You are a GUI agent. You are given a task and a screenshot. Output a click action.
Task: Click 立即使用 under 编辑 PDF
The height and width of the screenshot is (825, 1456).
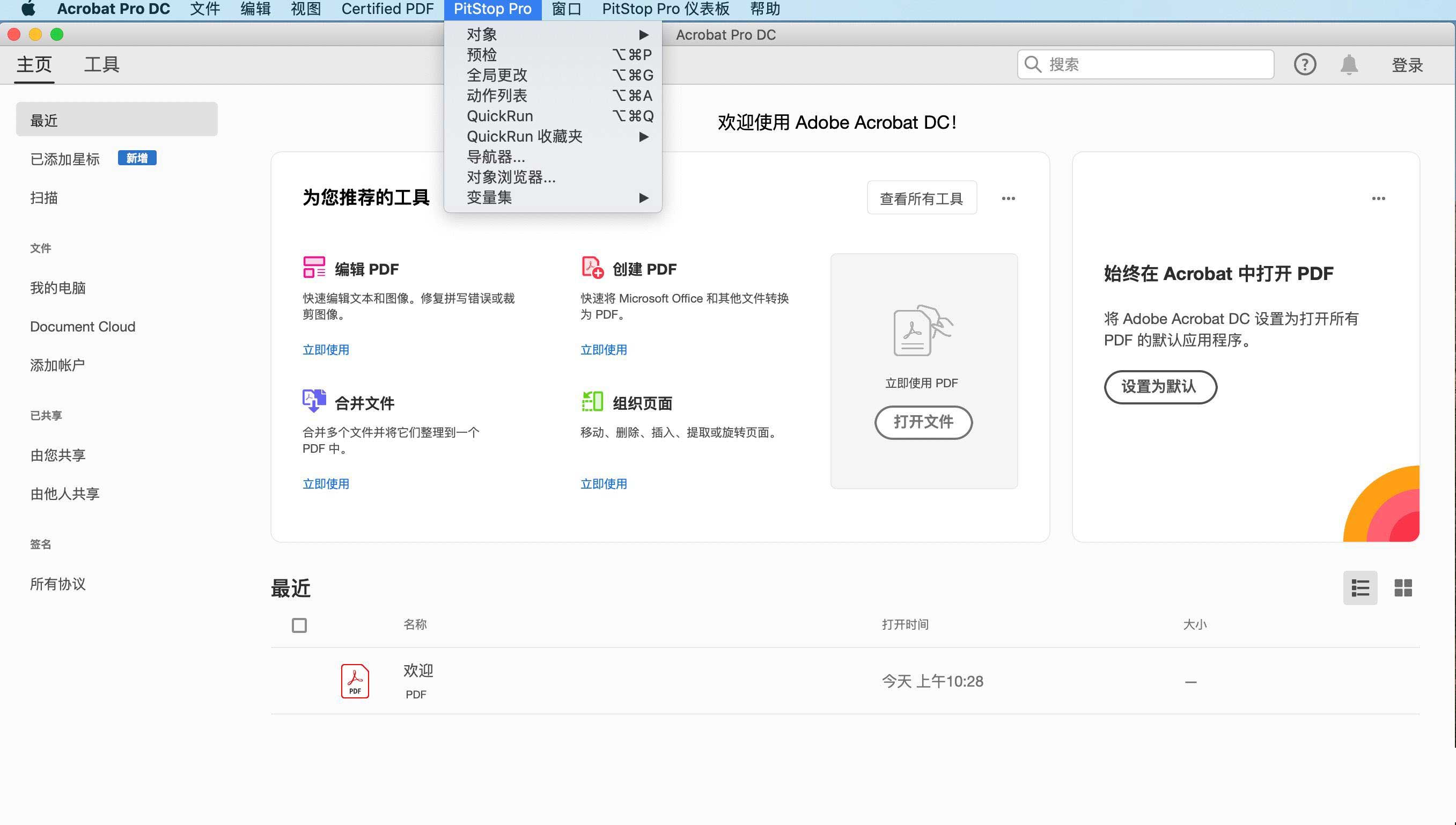[326, 350]
